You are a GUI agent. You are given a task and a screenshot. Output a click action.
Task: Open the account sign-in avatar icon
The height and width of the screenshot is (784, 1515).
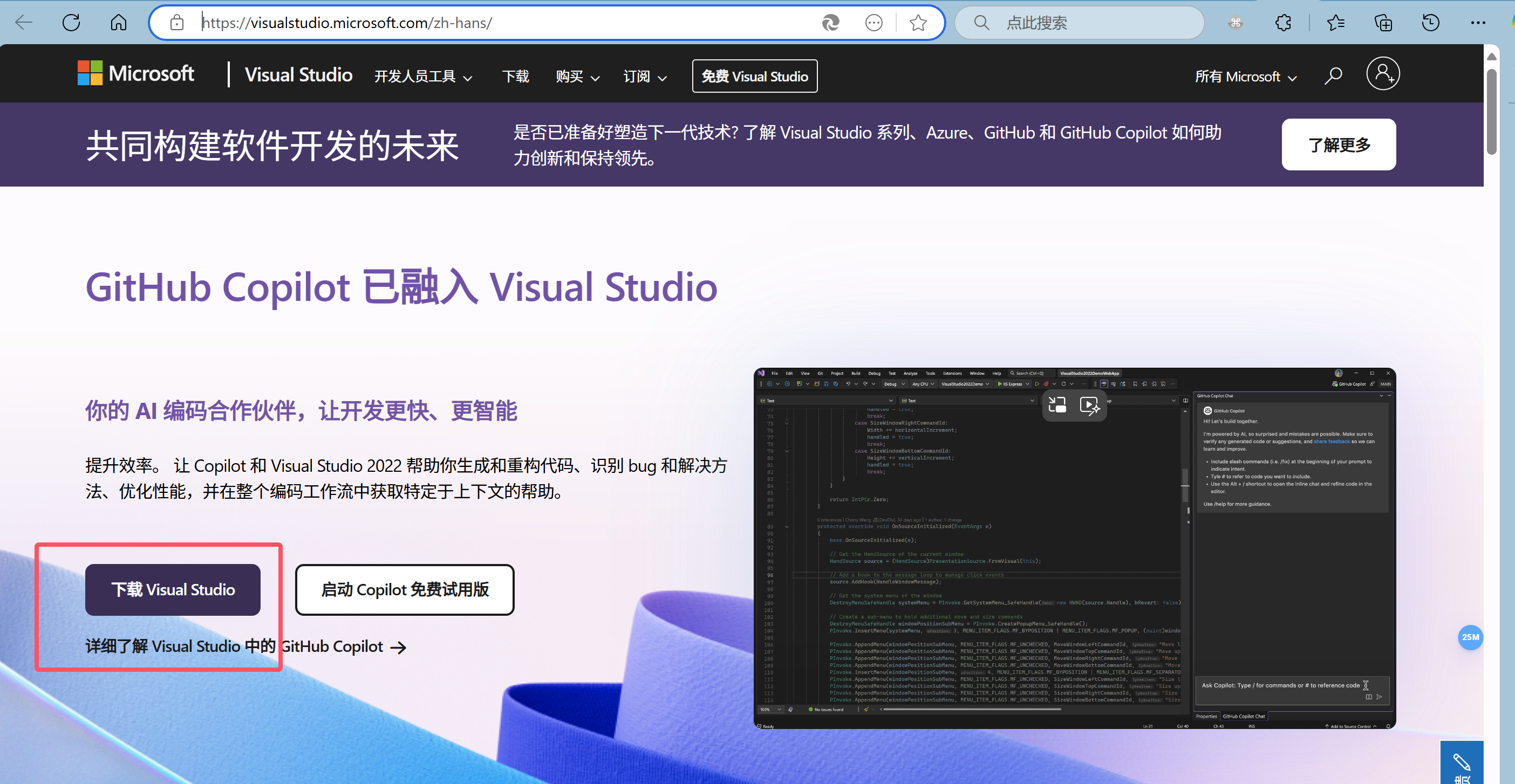(x=1383, y=74)
